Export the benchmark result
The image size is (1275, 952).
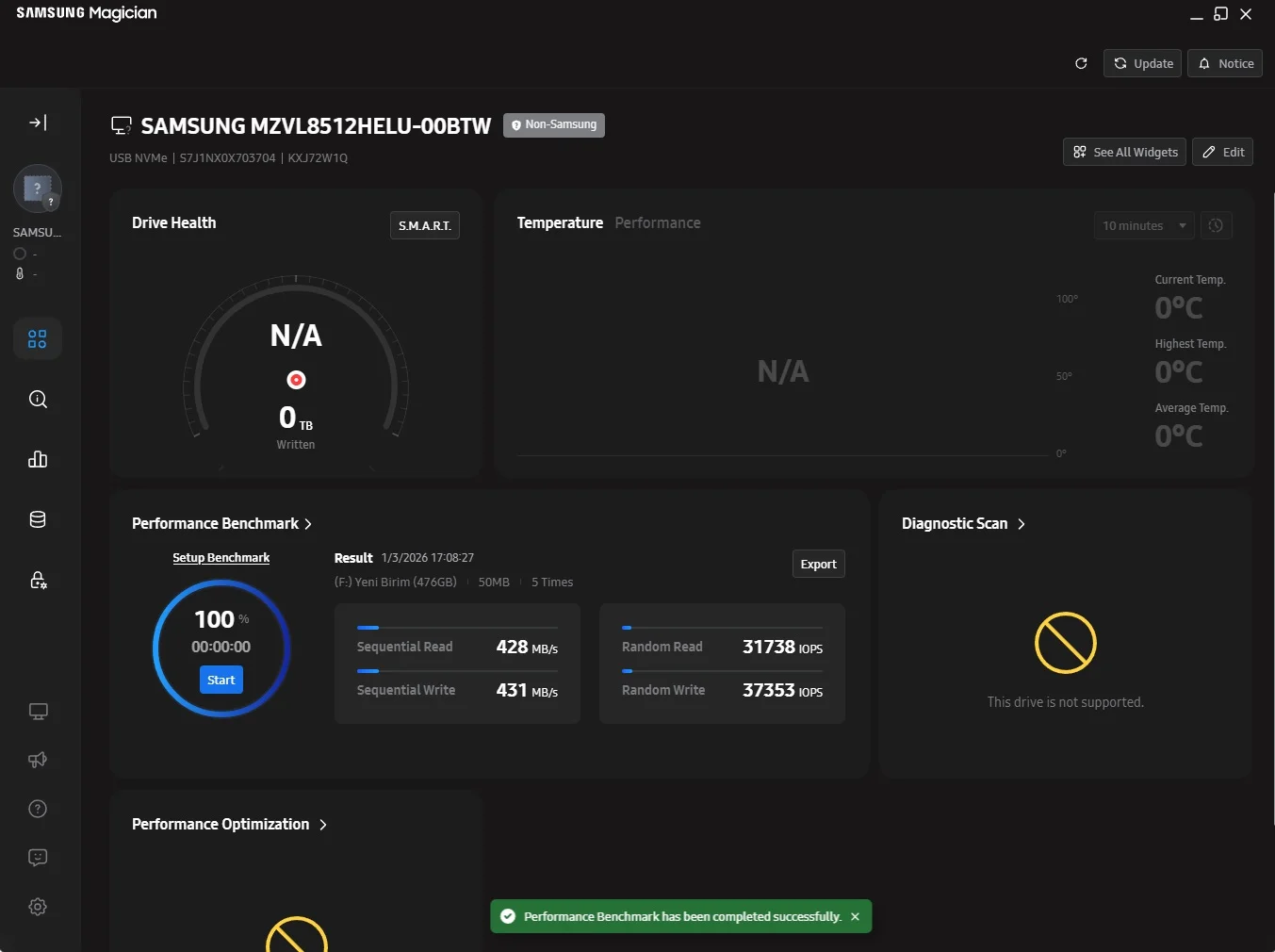coord(818,564)
